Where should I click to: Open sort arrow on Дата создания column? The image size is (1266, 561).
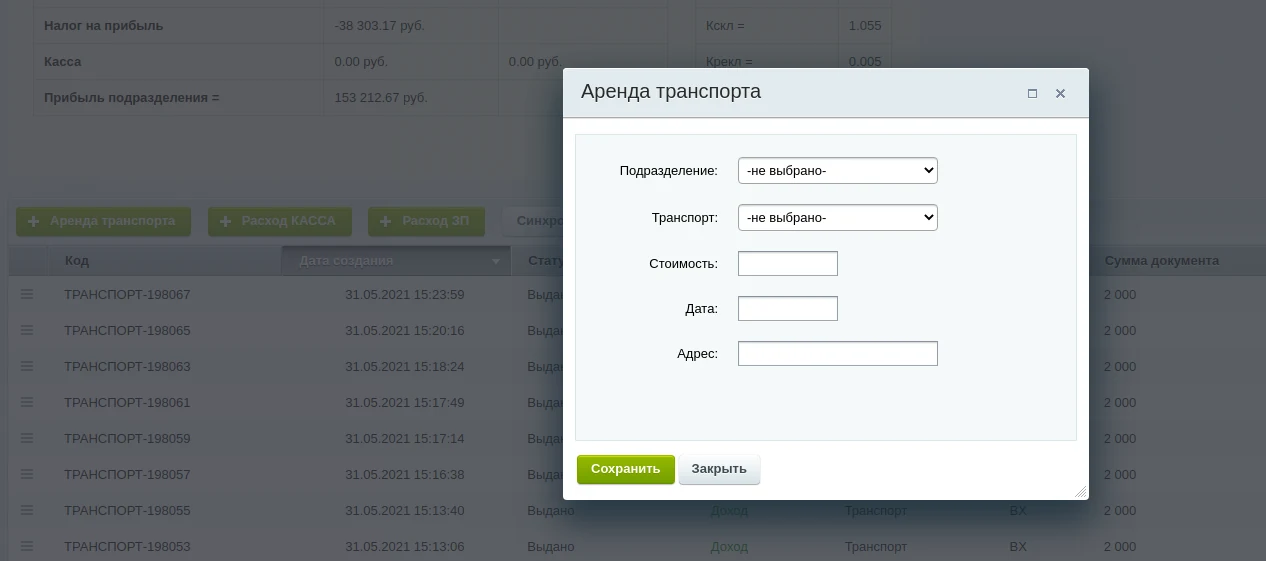496,261
